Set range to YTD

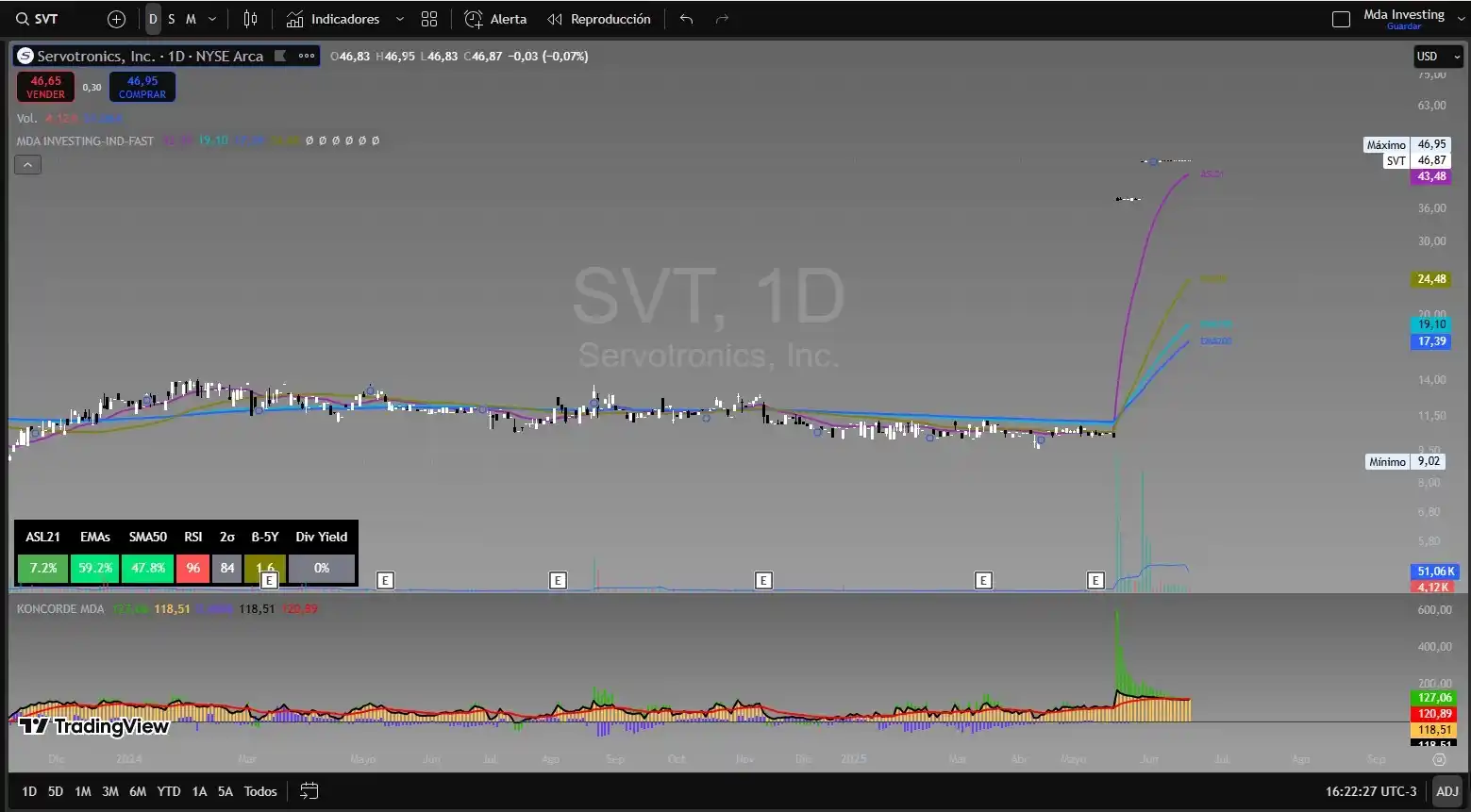click(x=169, y=791)
